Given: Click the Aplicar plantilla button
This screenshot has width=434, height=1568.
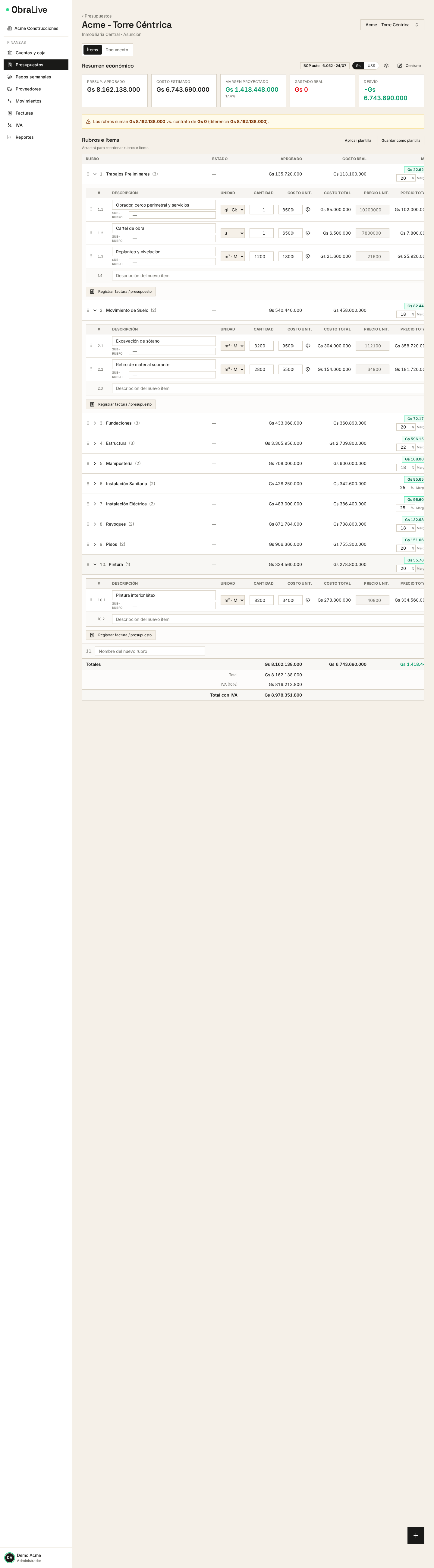Looking at the screenshot, I should pyautogui.click(x=358, y=141).
